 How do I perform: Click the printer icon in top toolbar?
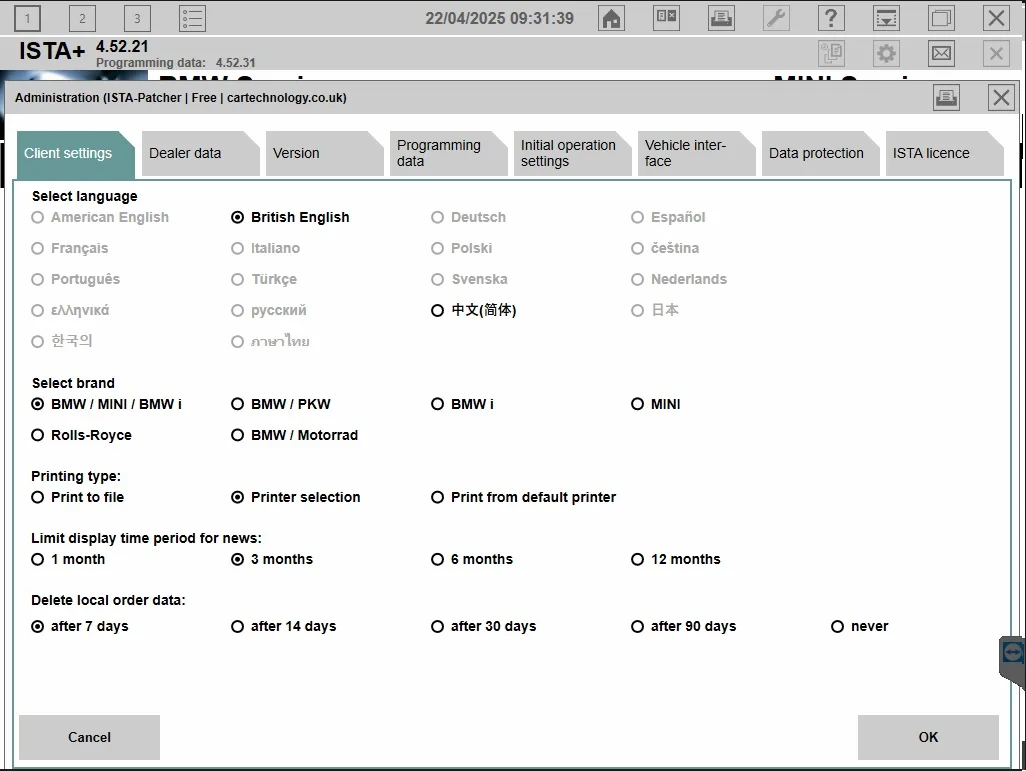[720, 18]
